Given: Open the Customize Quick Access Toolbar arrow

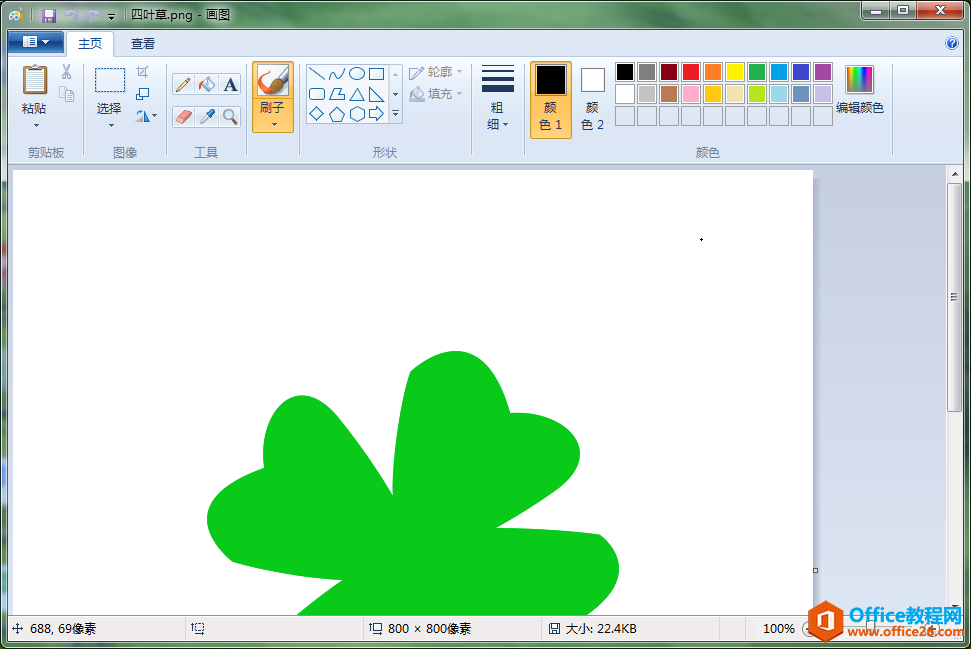Looking at the screenshot, I should point(111,17).
